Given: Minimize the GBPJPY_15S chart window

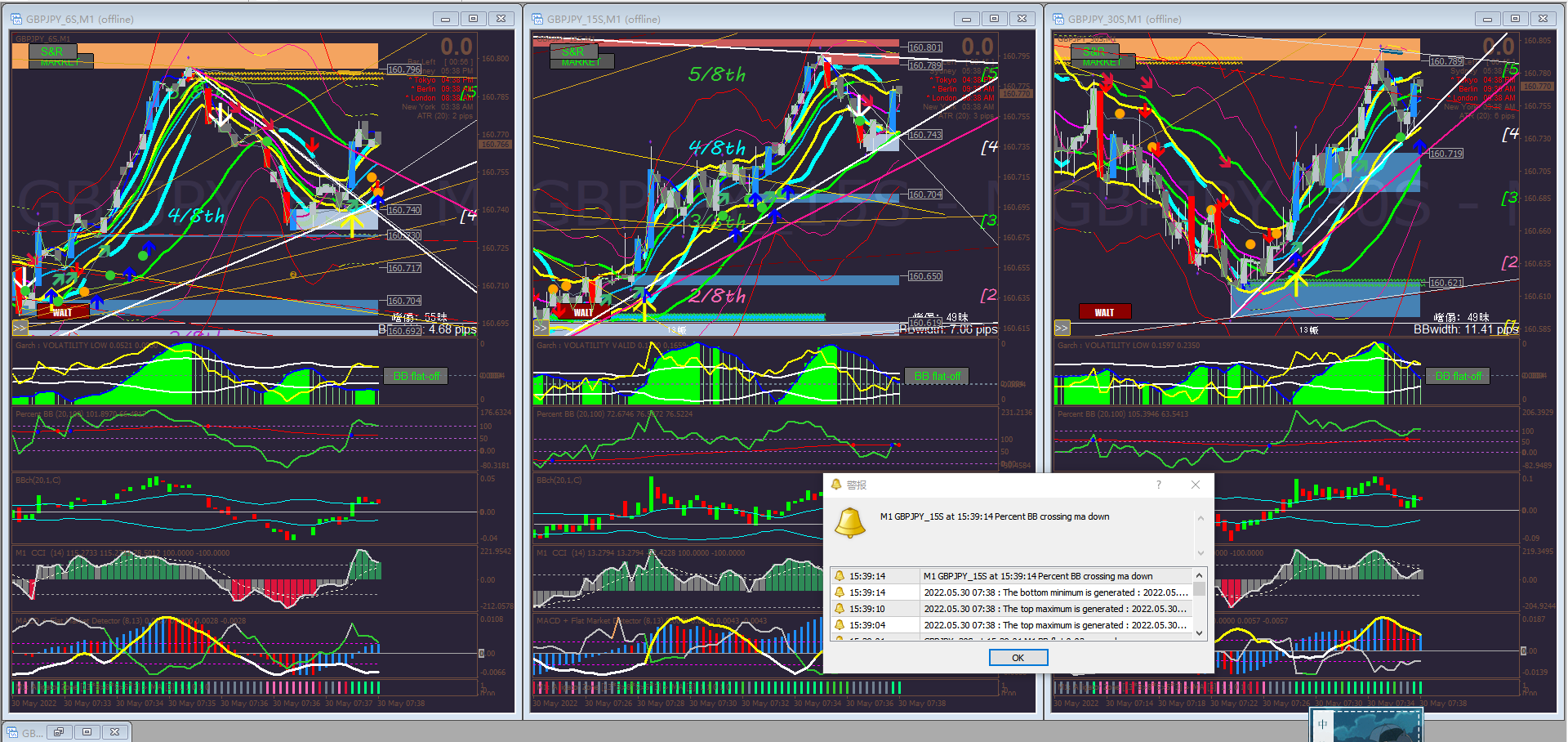Looking at the screenshot, I should (x=966, y=19).
